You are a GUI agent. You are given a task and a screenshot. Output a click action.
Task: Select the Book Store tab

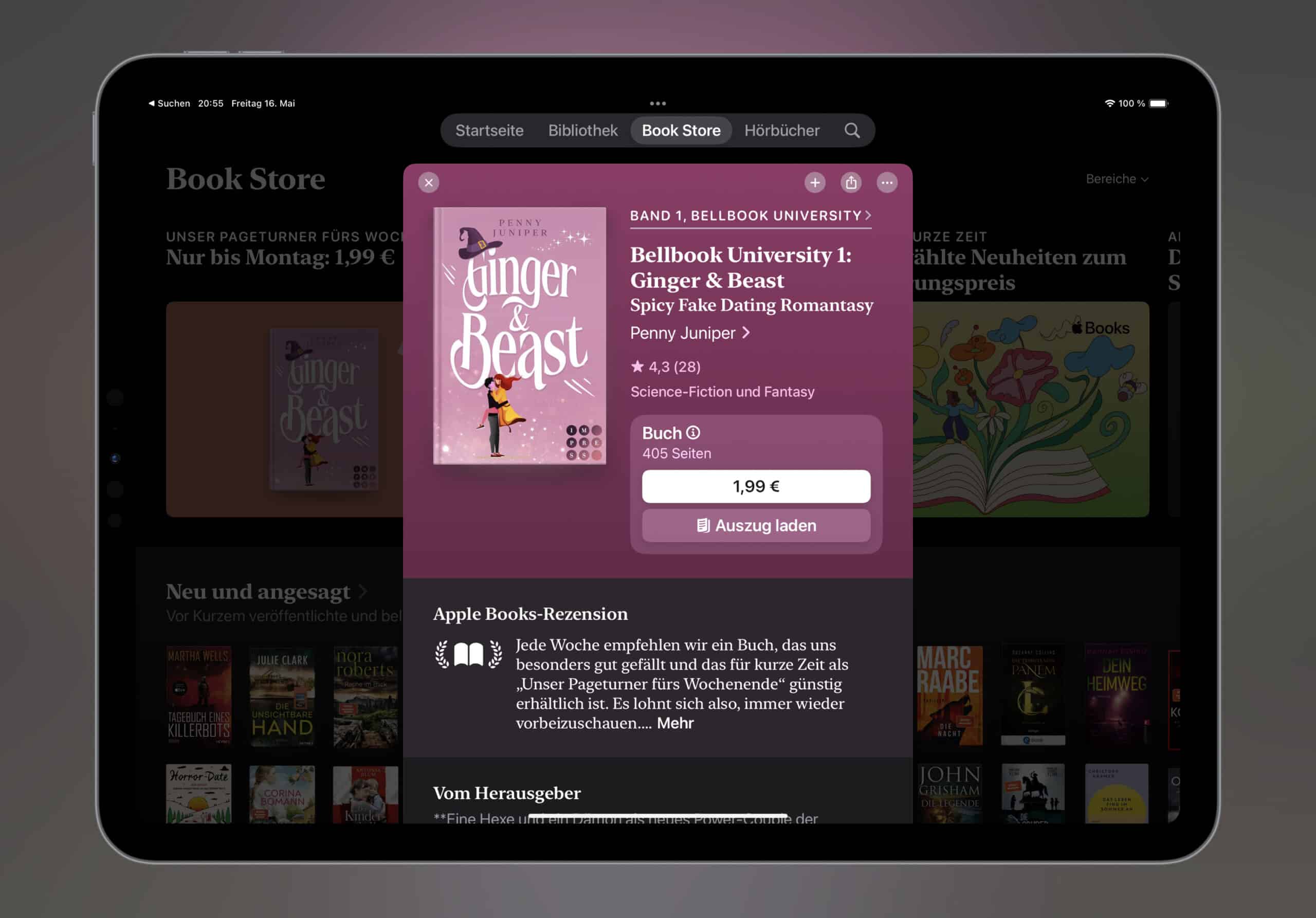(681, 131)
